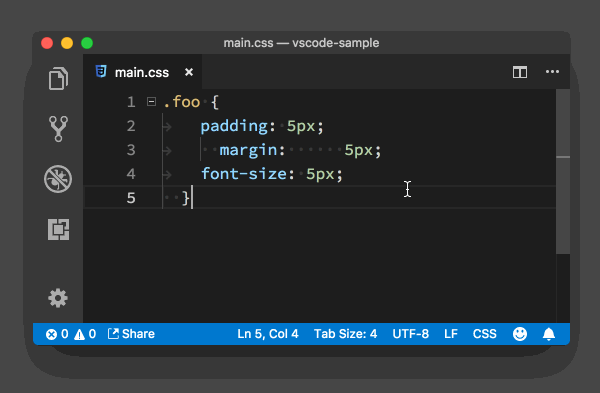The height and width of the screenshot is (393, 600).
Task: Click the Split Editor icon
Action: pos(520,72)
